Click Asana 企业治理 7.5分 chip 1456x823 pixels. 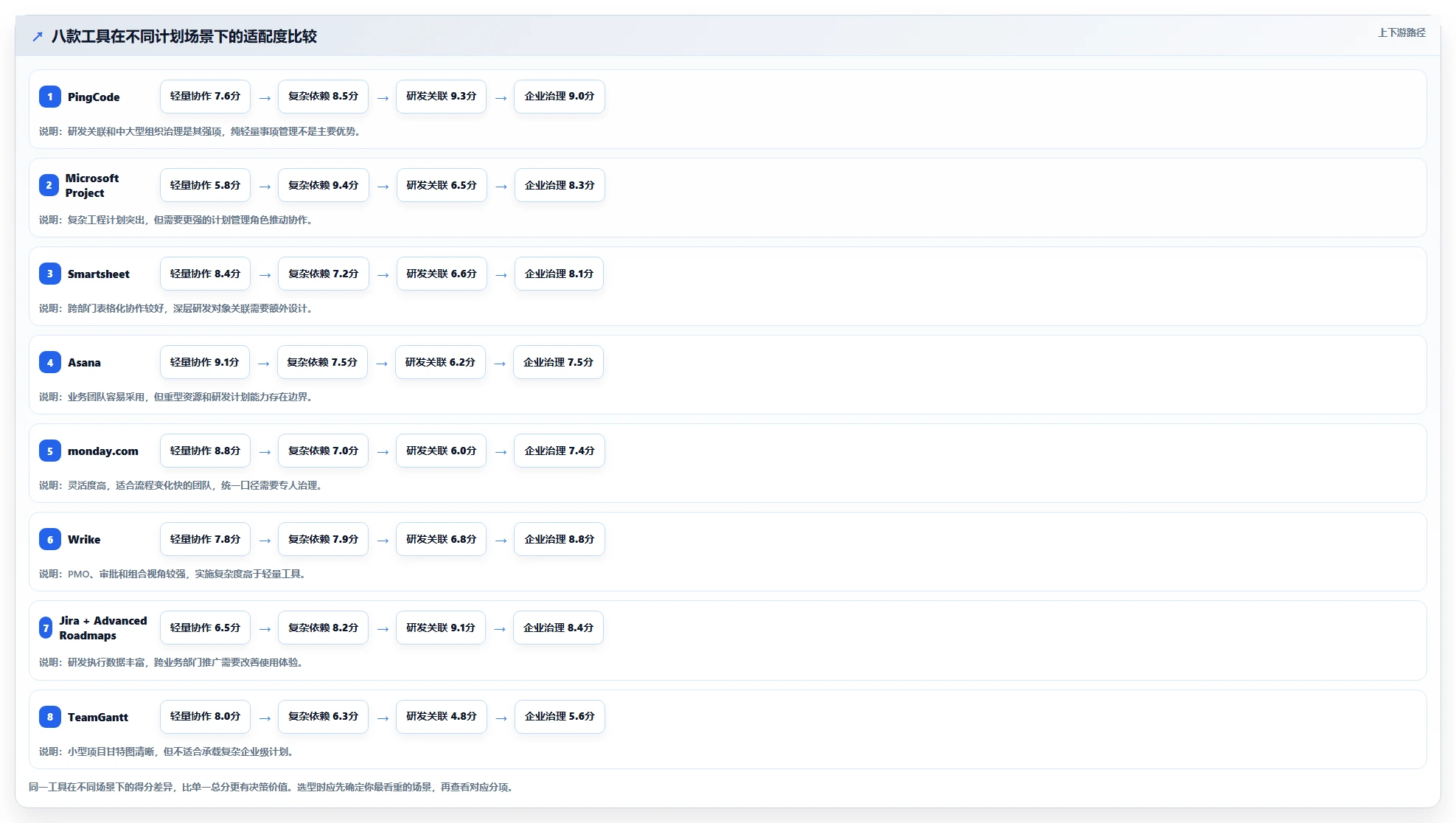(558, 362)
